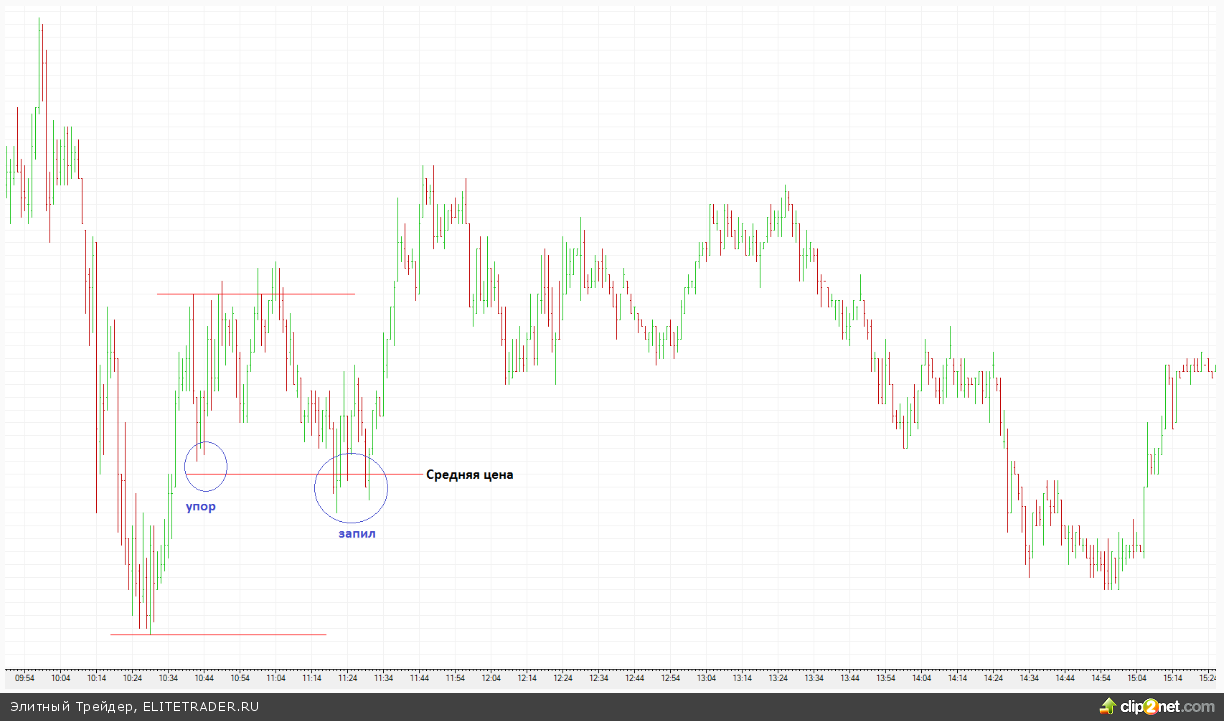The height and width of the screenshot is (721, 1224).
Task: Select the упор annotation label
Action: click(200, 507)
